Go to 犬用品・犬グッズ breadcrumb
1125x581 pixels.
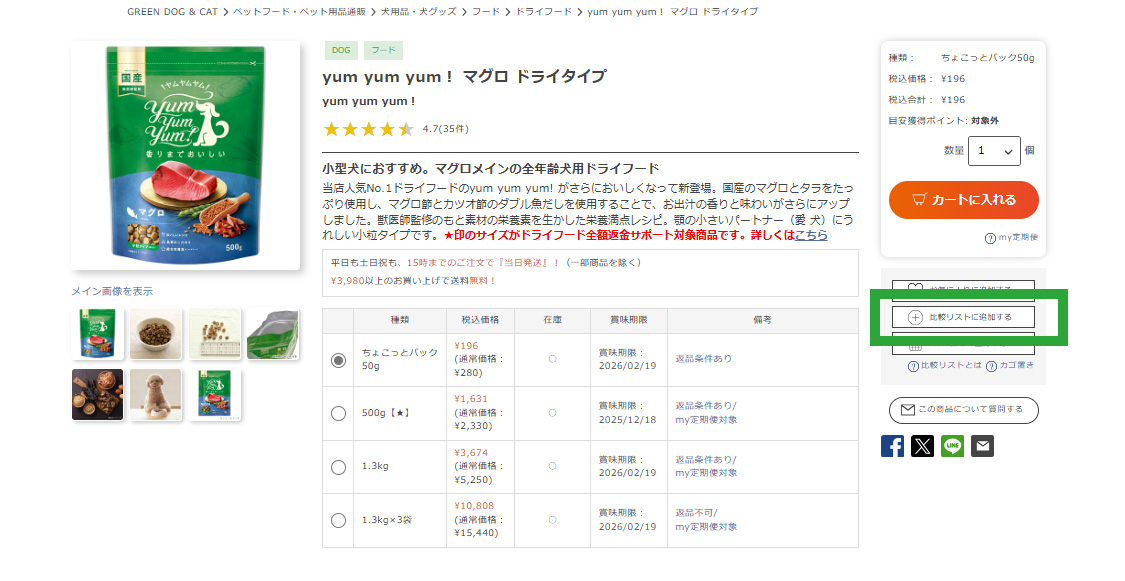418,11
